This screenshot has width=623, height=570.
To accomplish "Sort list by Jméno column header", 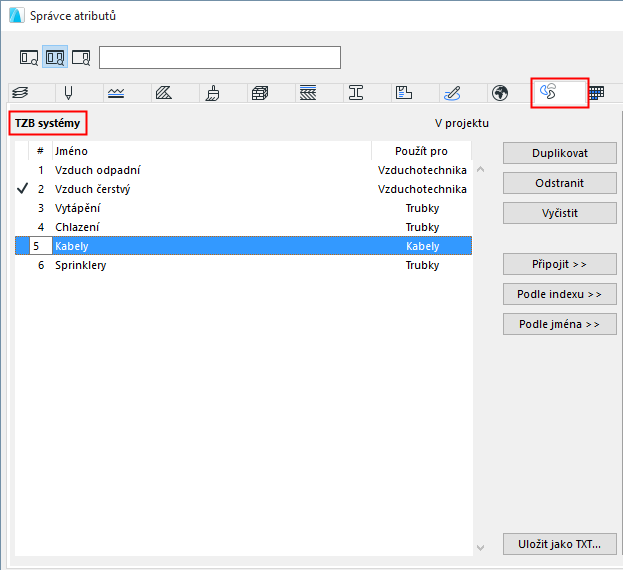I will click(x=212, y=151).
